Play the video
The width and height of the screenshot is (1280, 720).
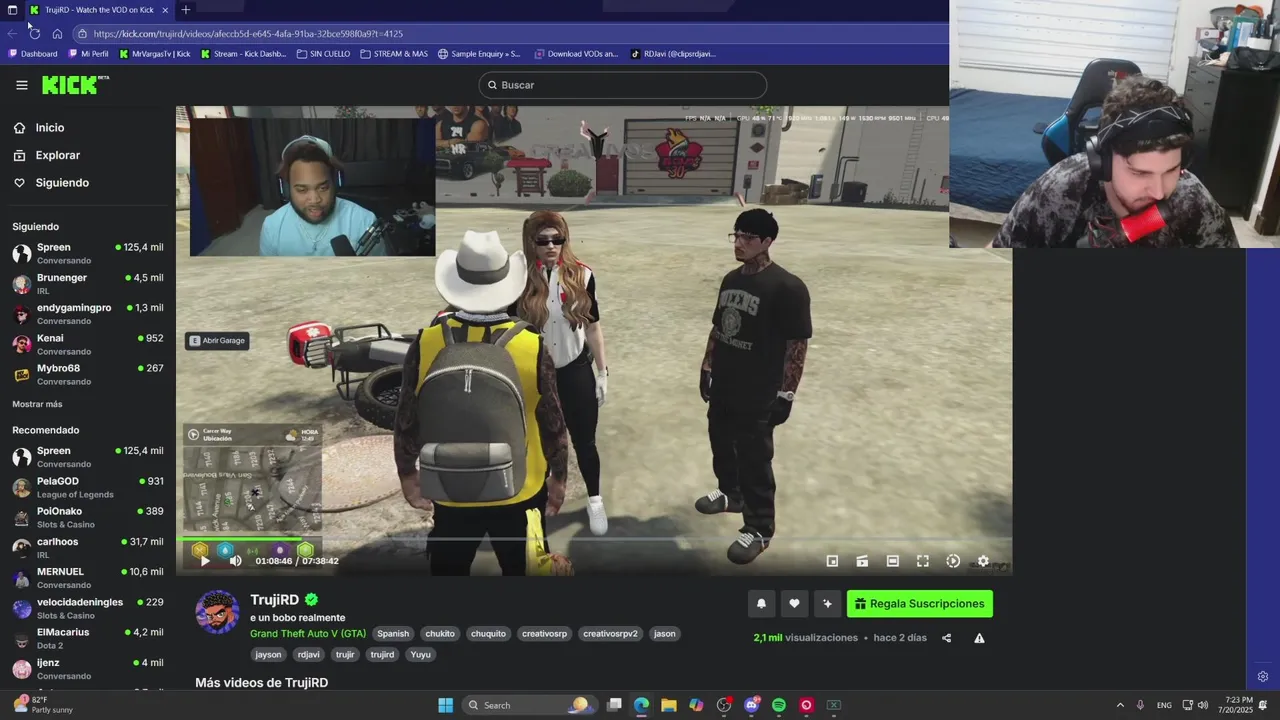pos(205,561)
